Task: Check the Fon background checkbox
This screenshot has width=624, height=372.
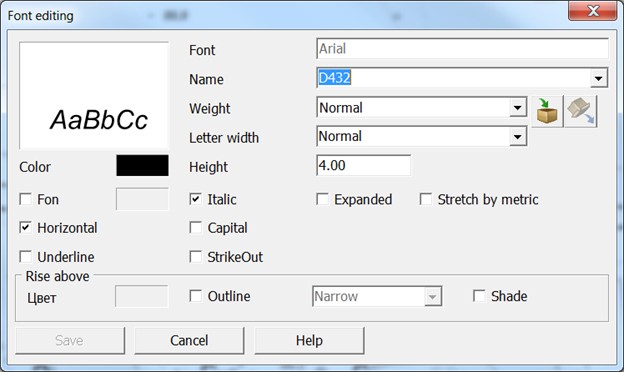Action: pos(26,199)
